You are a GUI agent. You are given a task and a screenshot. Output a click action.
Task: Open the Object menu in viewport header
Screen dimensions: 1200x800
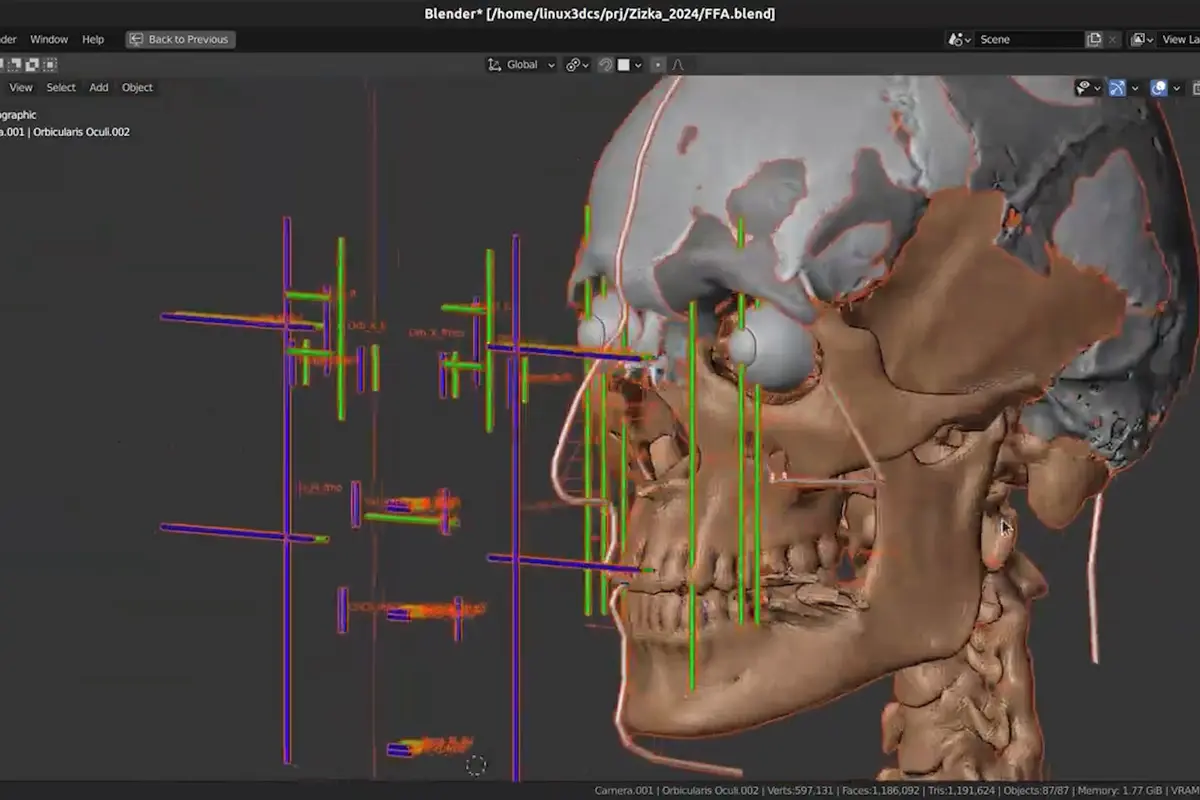coord(137,87)
